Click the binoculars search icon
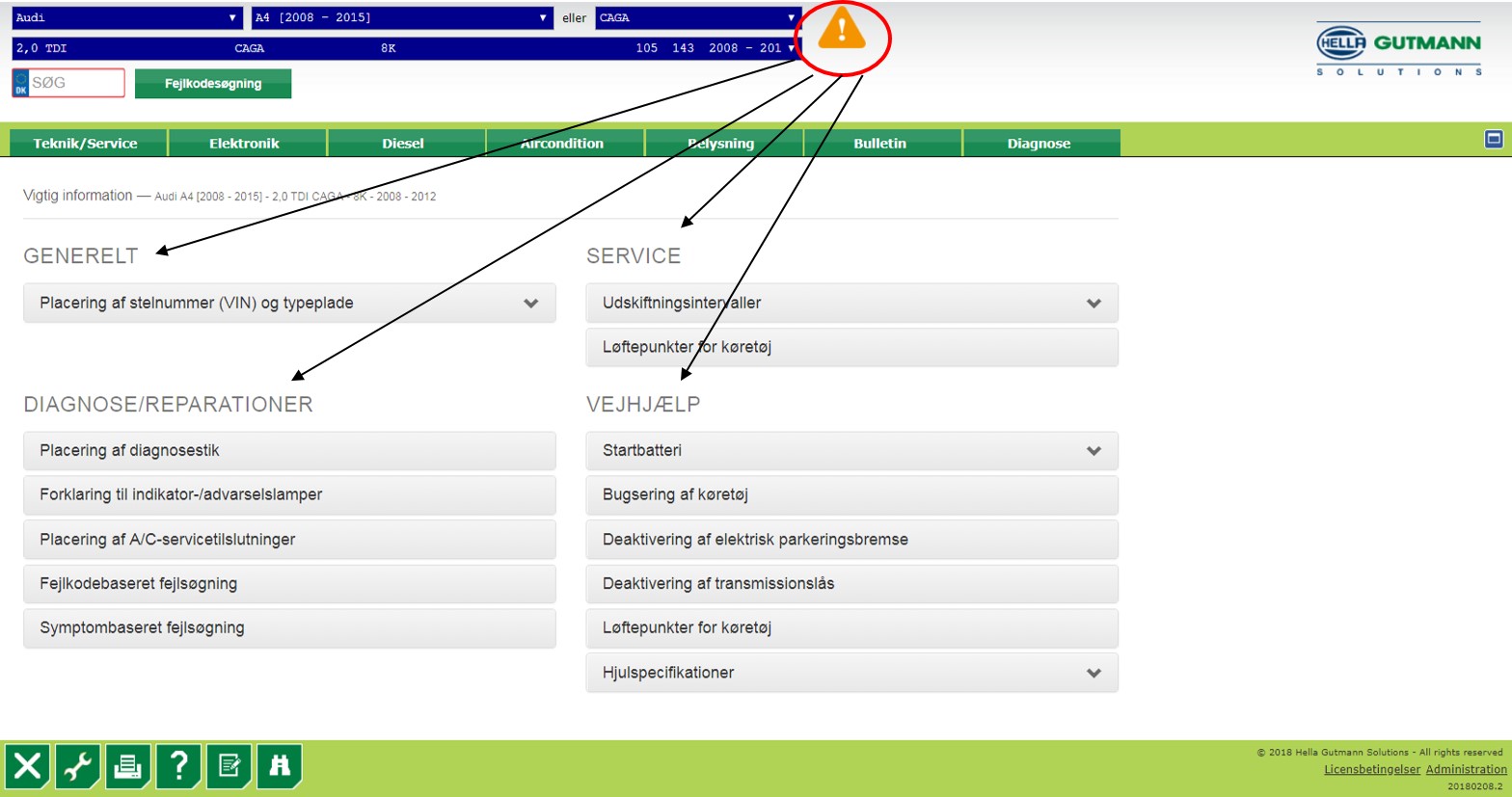Viewport: 1512px width, 797px height. [280, 766]
